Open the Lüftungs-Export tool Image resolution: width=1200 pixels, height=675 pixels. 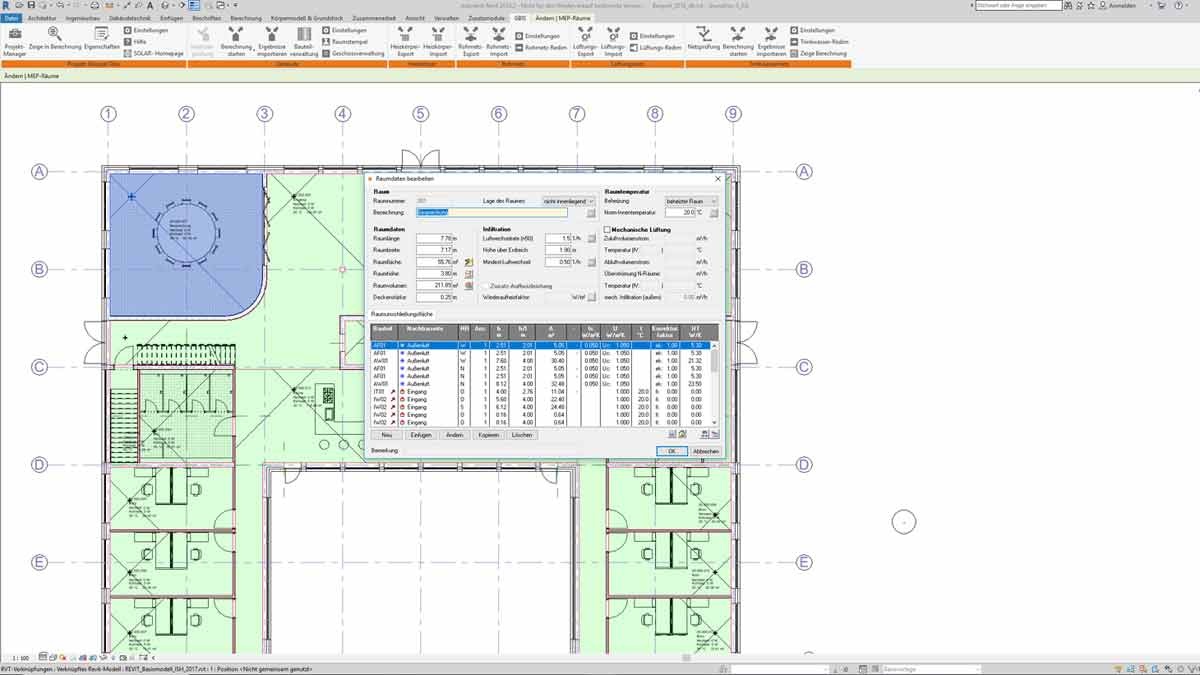[x=583, y=40]
